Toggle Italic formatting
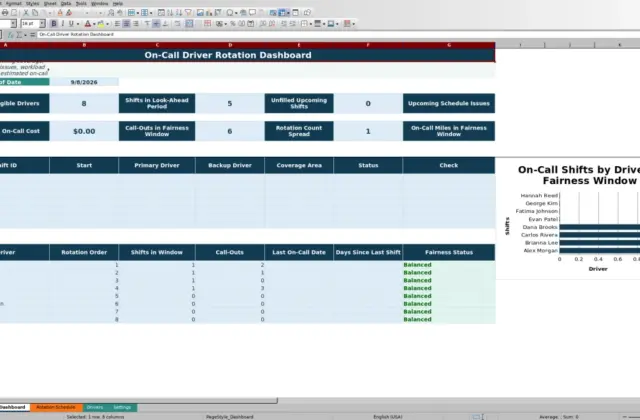Image resolution: width=640 pixels, height=420 pixels. 62,24
